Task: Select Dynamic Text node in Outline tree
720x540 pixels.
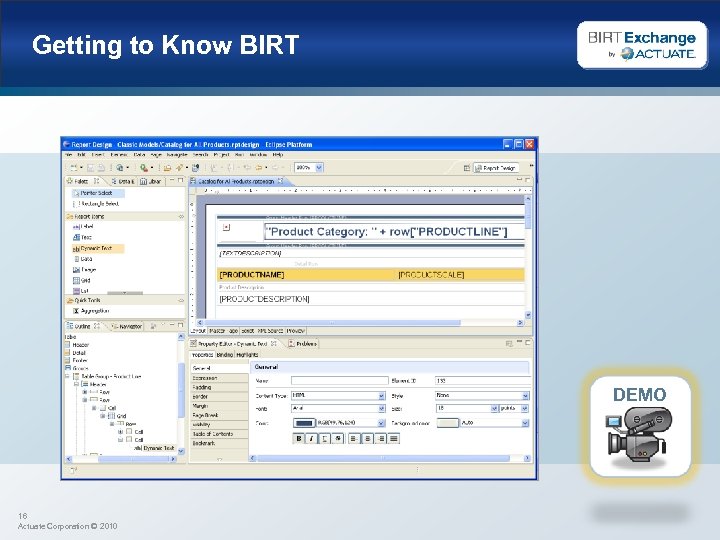Action: (x=154, y=448)
